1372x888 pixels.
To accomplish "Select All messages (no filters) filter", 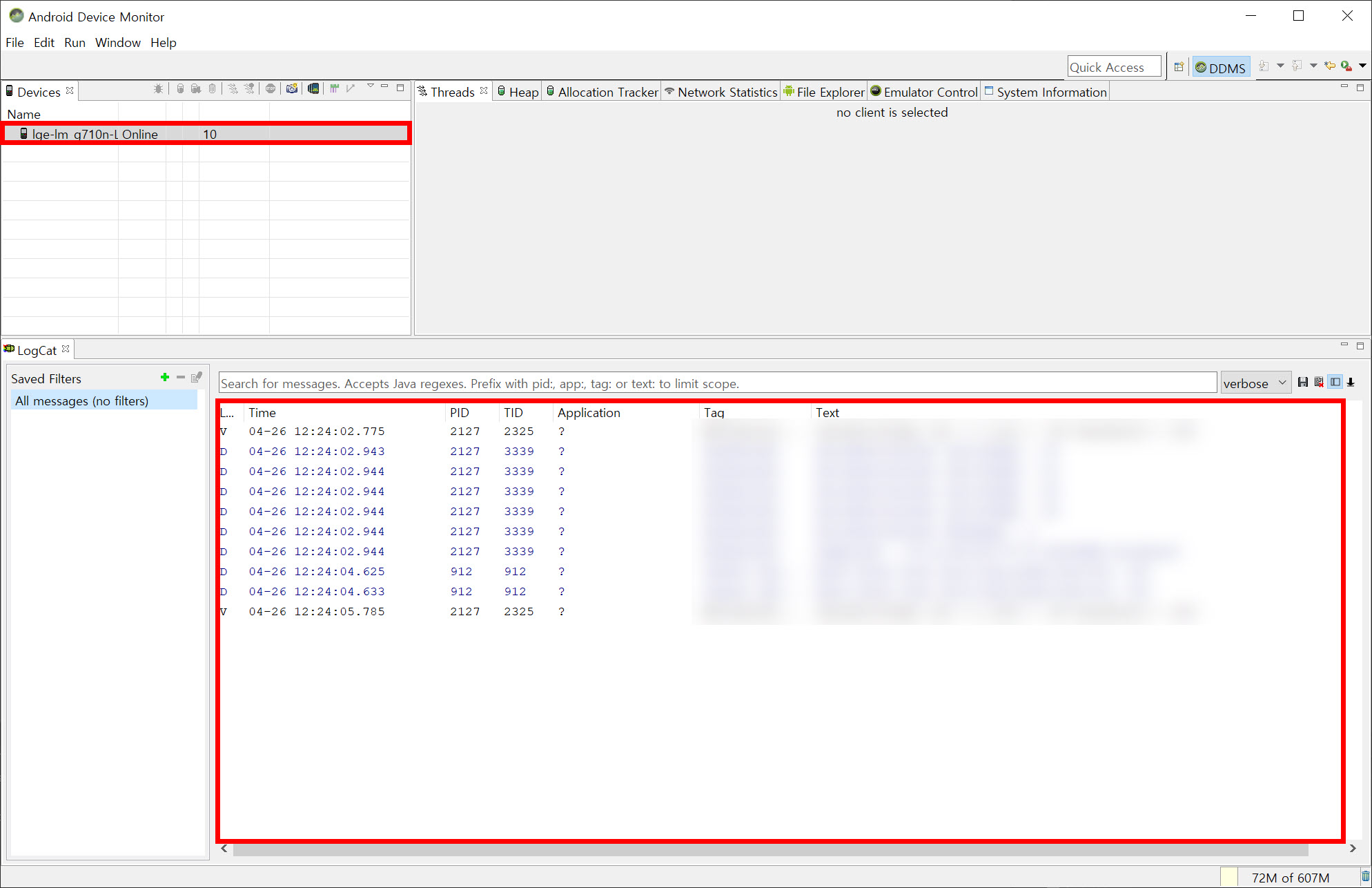I will coord(81,401).
